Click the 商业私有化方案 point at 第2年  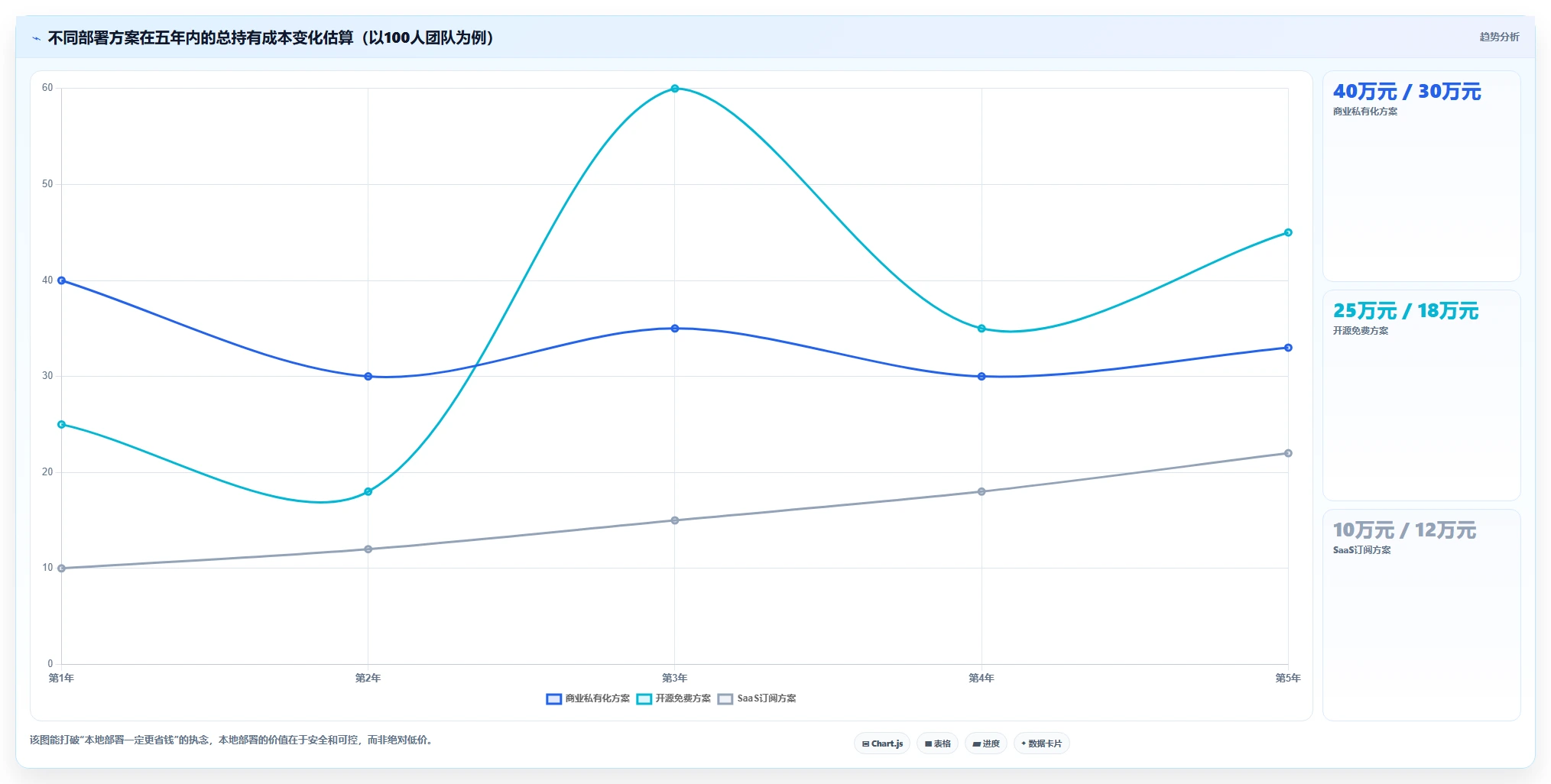[368, 377]
